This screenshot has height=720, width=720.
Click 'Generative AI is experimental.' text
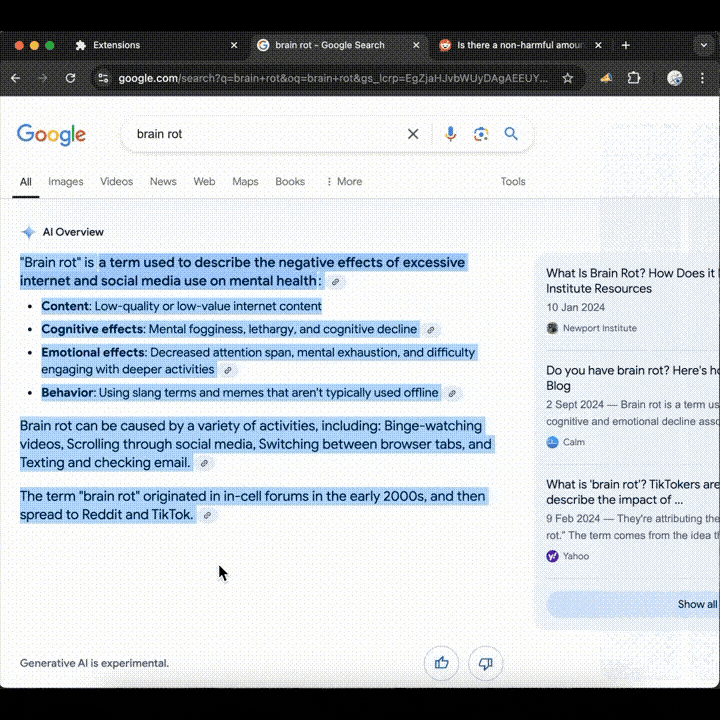tap(94, 663)
